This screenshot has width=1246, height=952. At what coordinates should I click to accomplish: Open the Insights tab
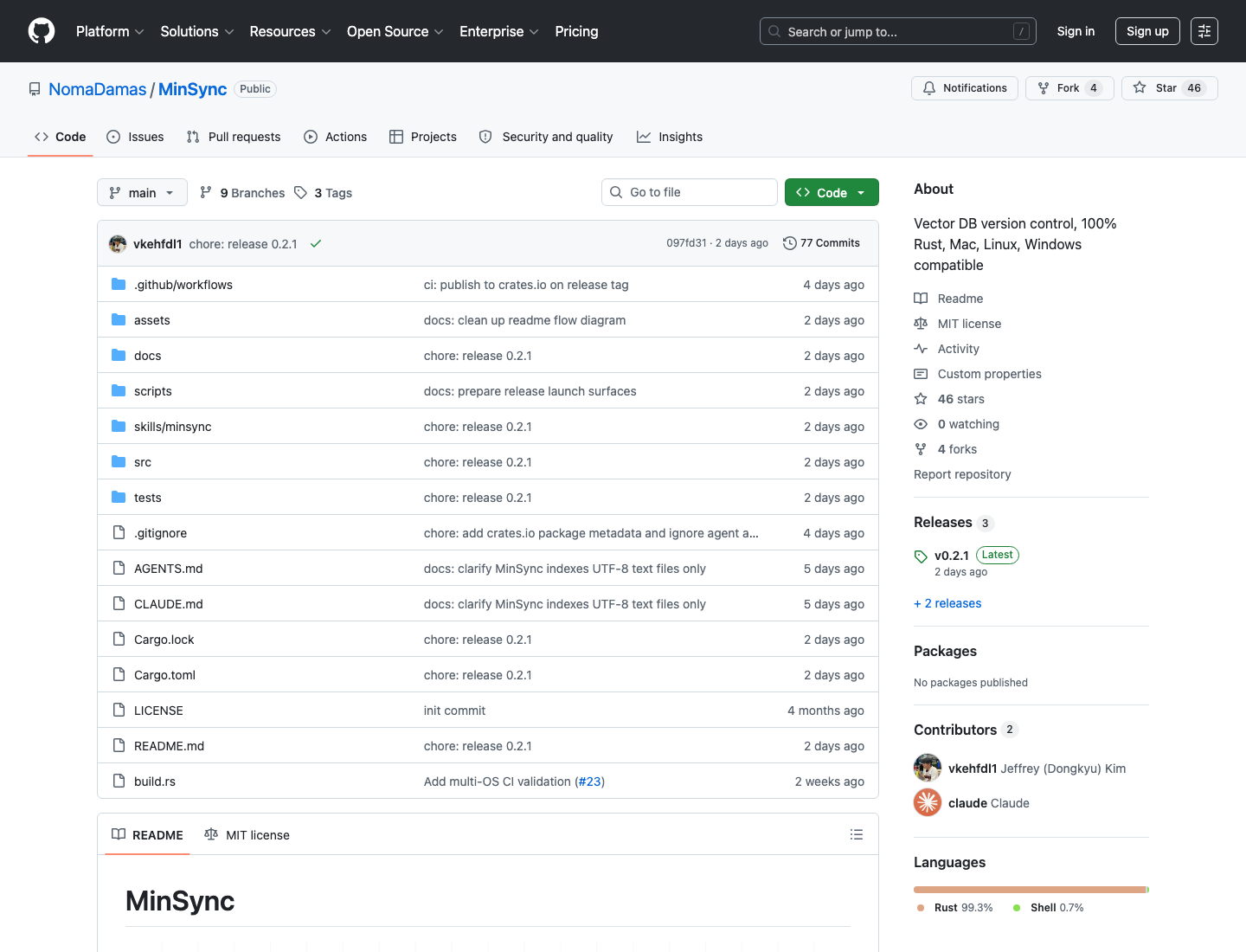point(670,137)
